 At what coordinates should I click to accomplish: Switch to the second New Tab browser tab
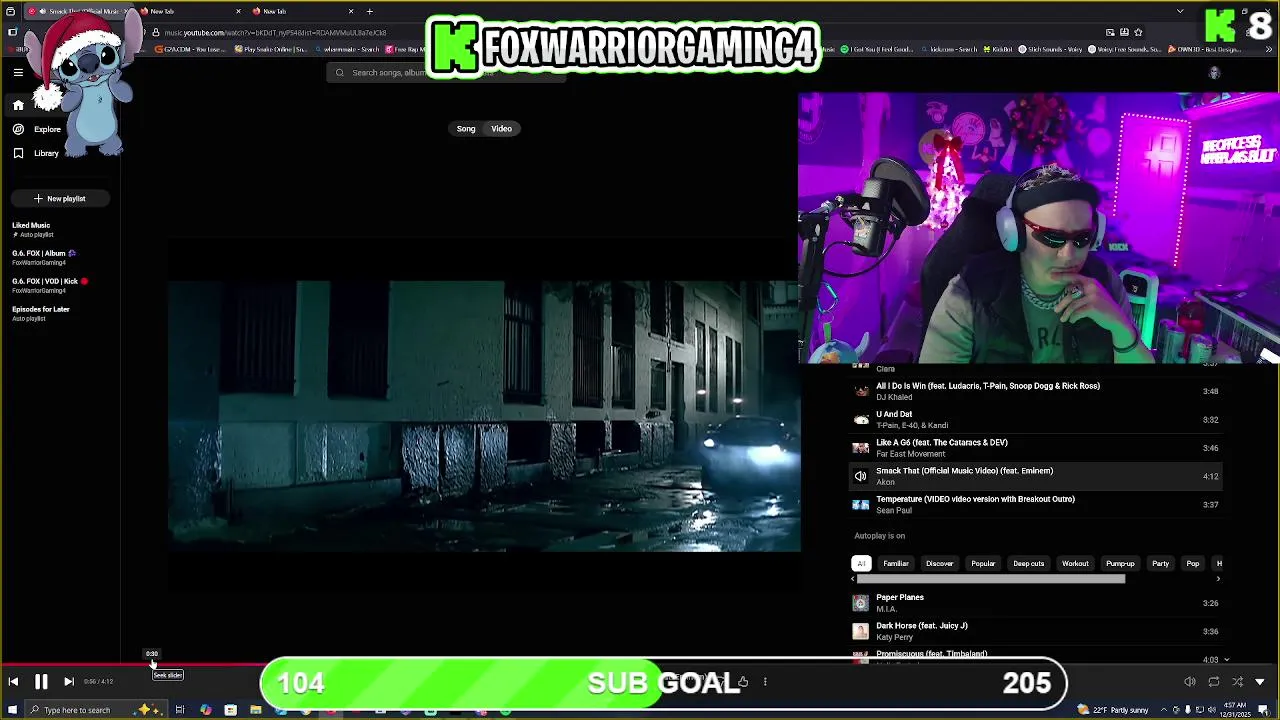click(x=190, y=11)
